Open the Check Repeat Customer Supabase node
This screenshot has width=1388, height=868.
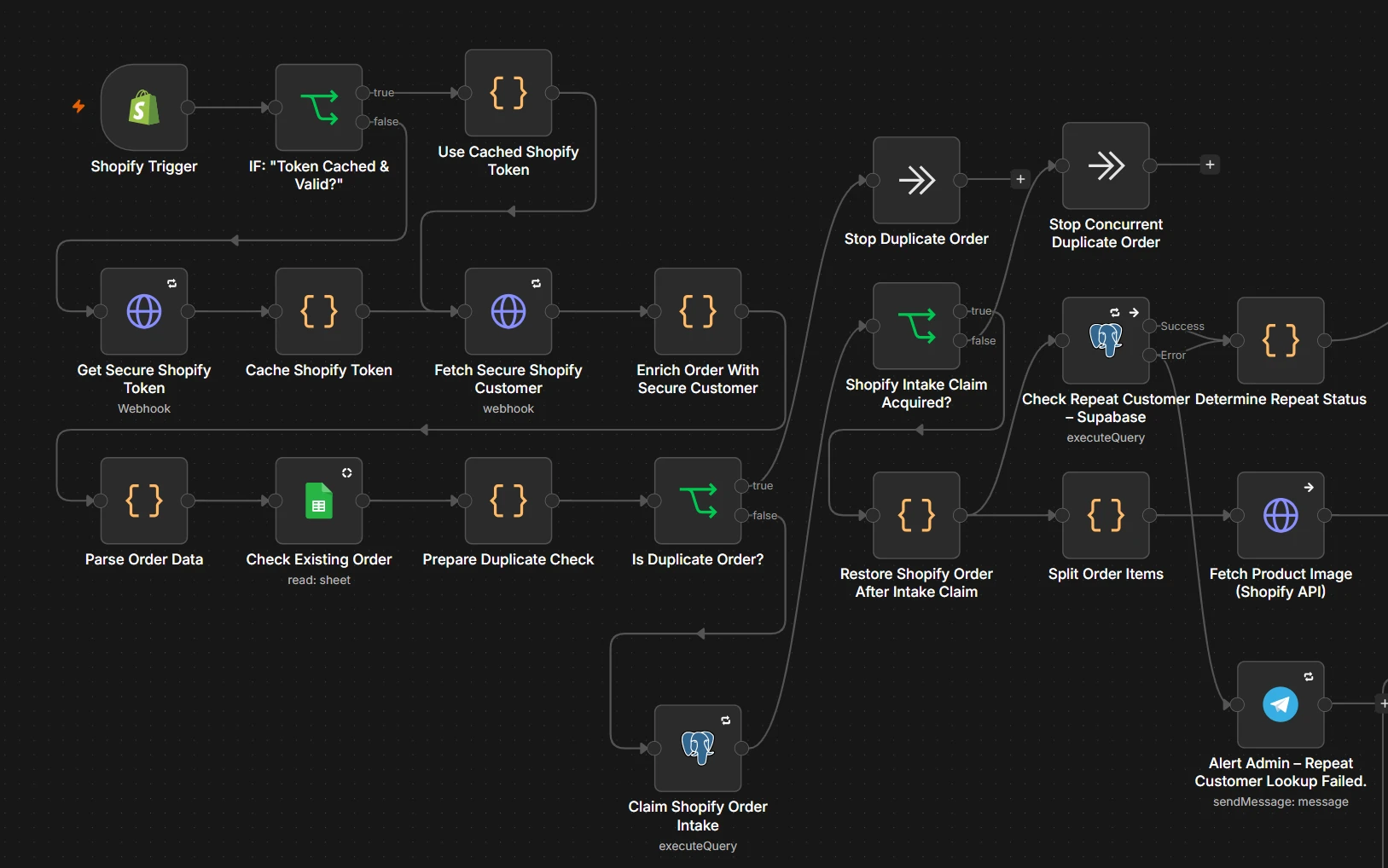(x=1106, y=340)
